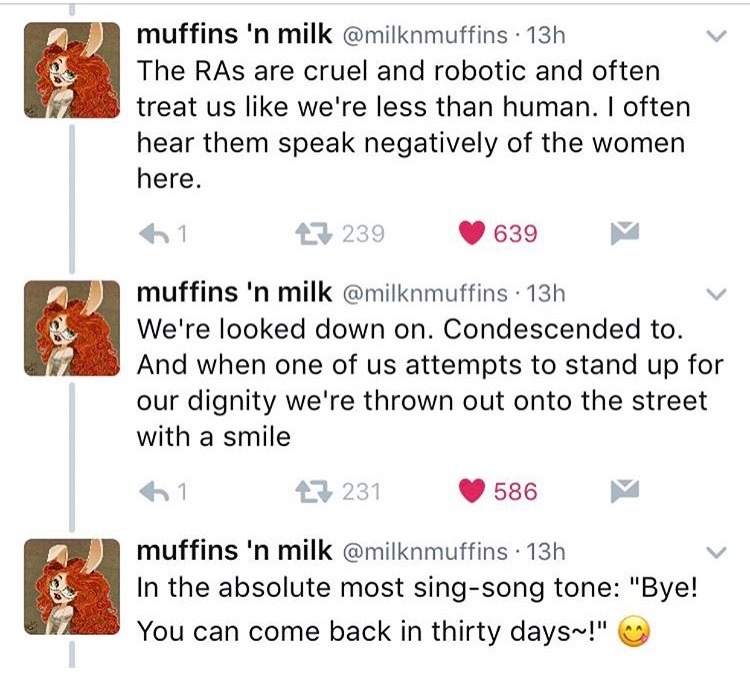Unlike the tweet with 639 likes
The height and width of the screenshot is (680, 750).
(476, 234)
